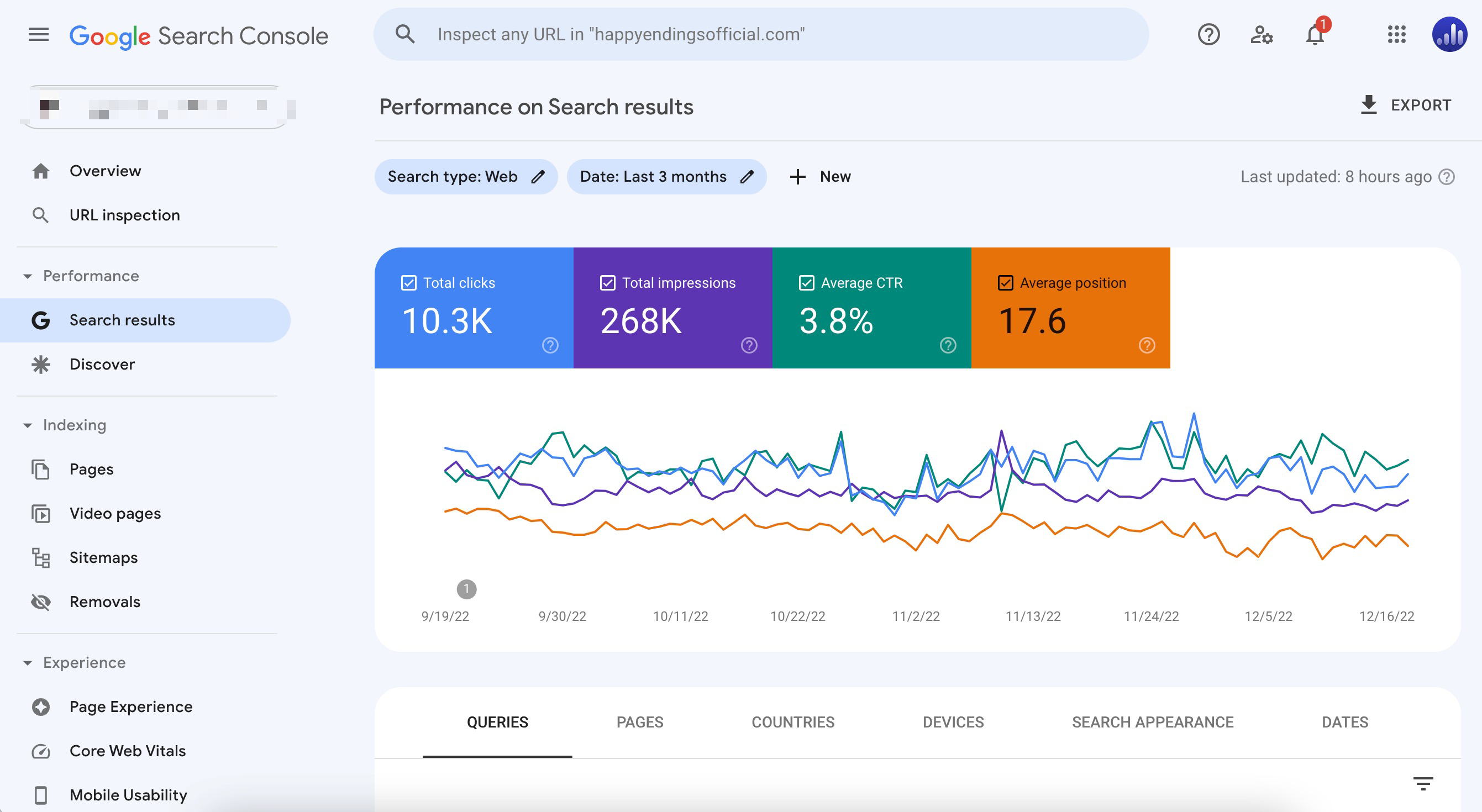Toggle the Total clicks checkbox
Screen dimensions: 1482x812
(408, 282)
